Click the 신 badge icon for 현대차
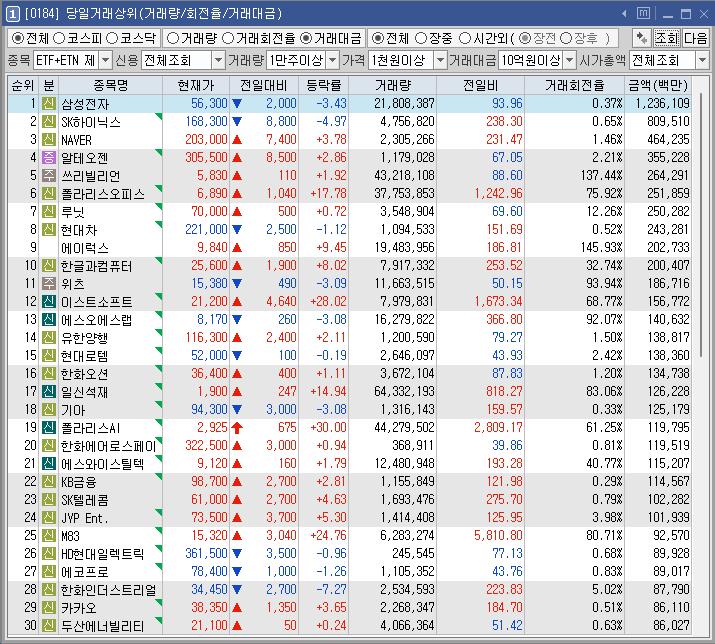 [x=49, y=229]
